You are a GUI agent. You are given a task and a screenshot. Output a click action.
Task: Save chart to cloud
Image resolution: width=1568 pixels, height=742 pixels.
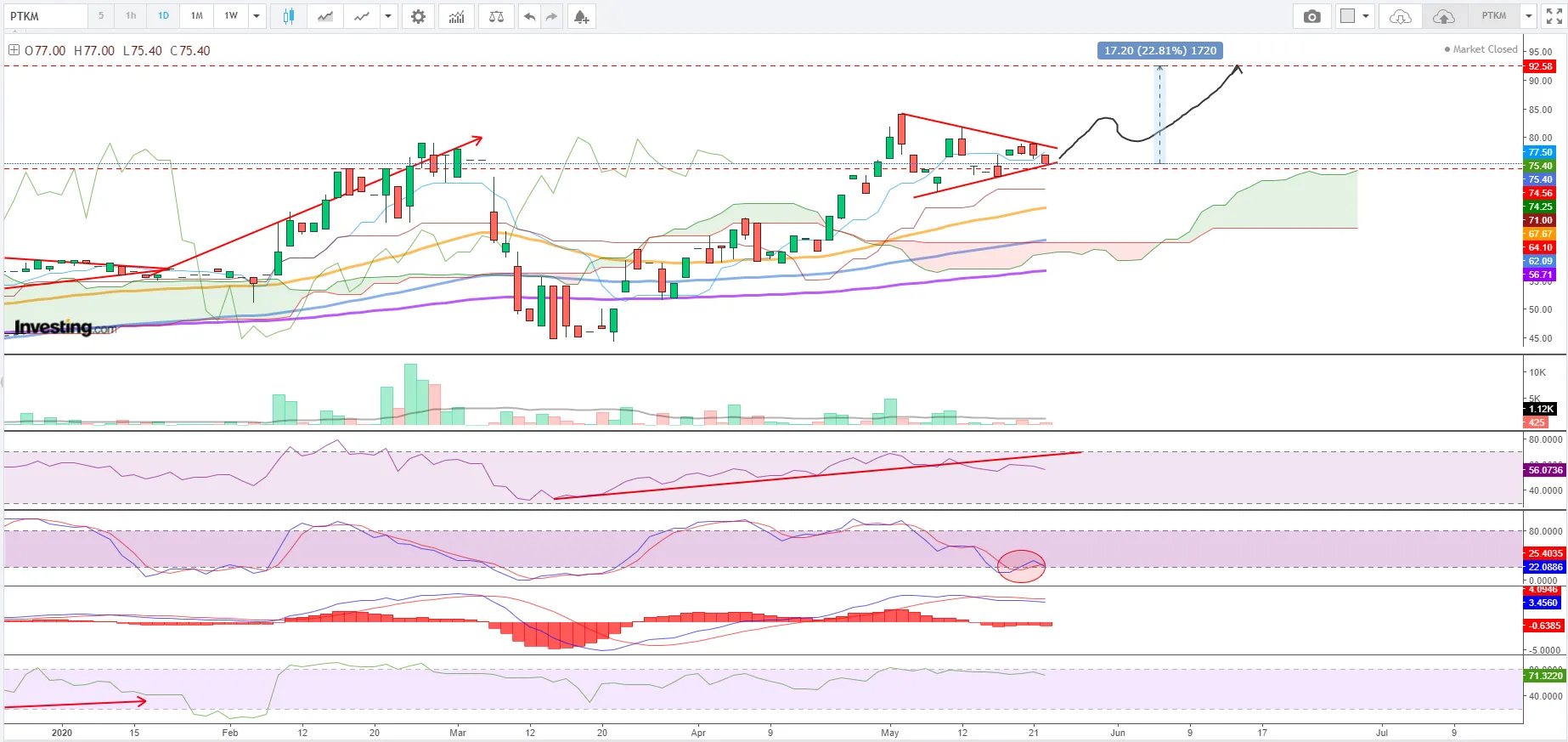point(1443,16)
